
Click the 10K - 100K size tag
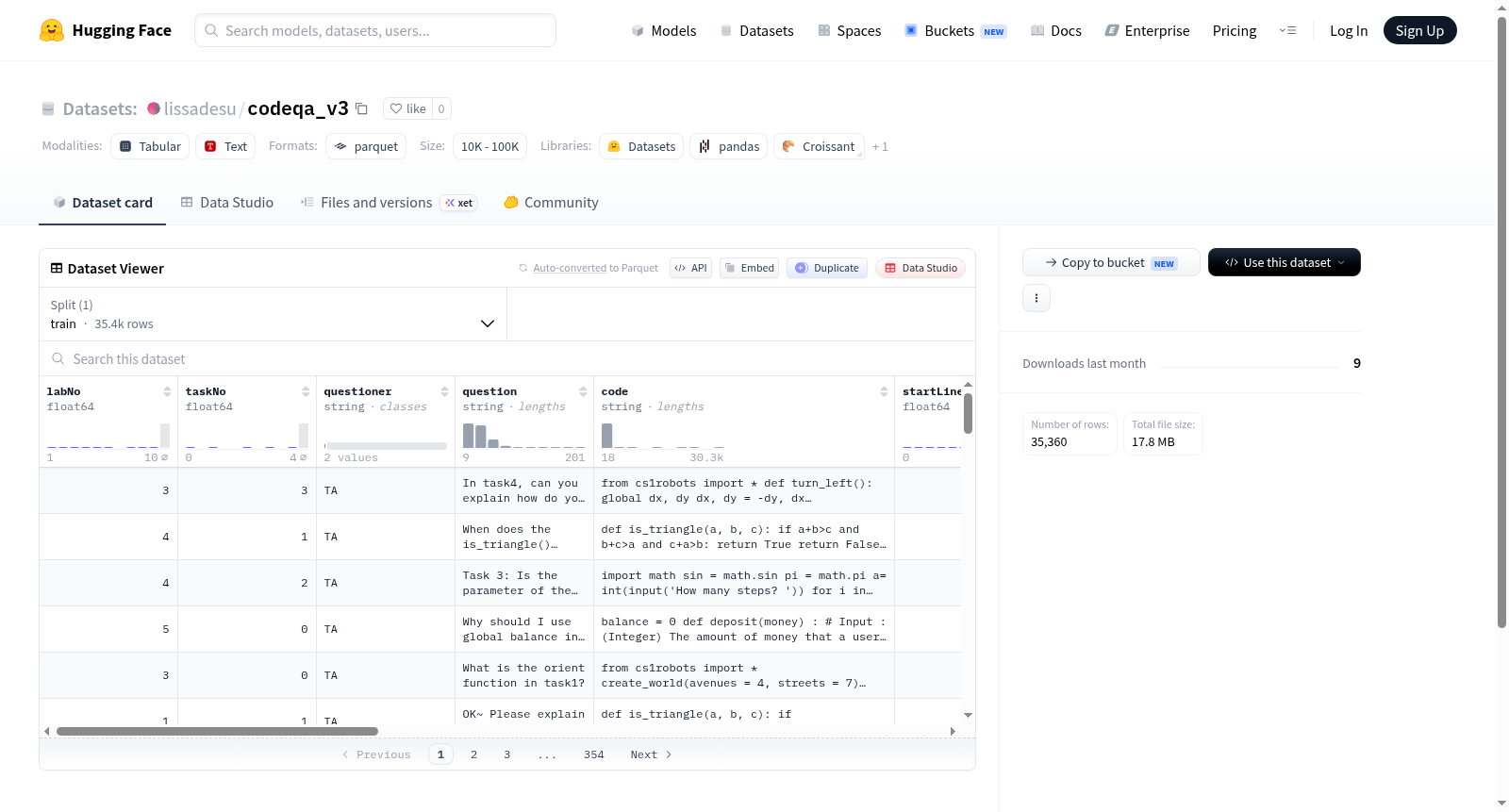coord(489,146)
